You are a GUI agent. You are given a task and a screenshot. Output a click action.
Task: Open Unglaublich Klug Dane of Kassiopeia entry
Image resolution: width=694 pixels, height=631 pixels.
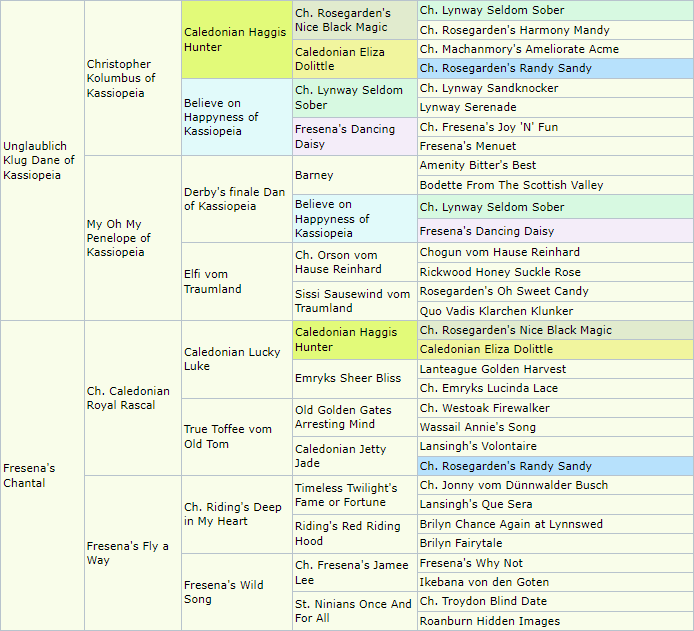[40, 160]
